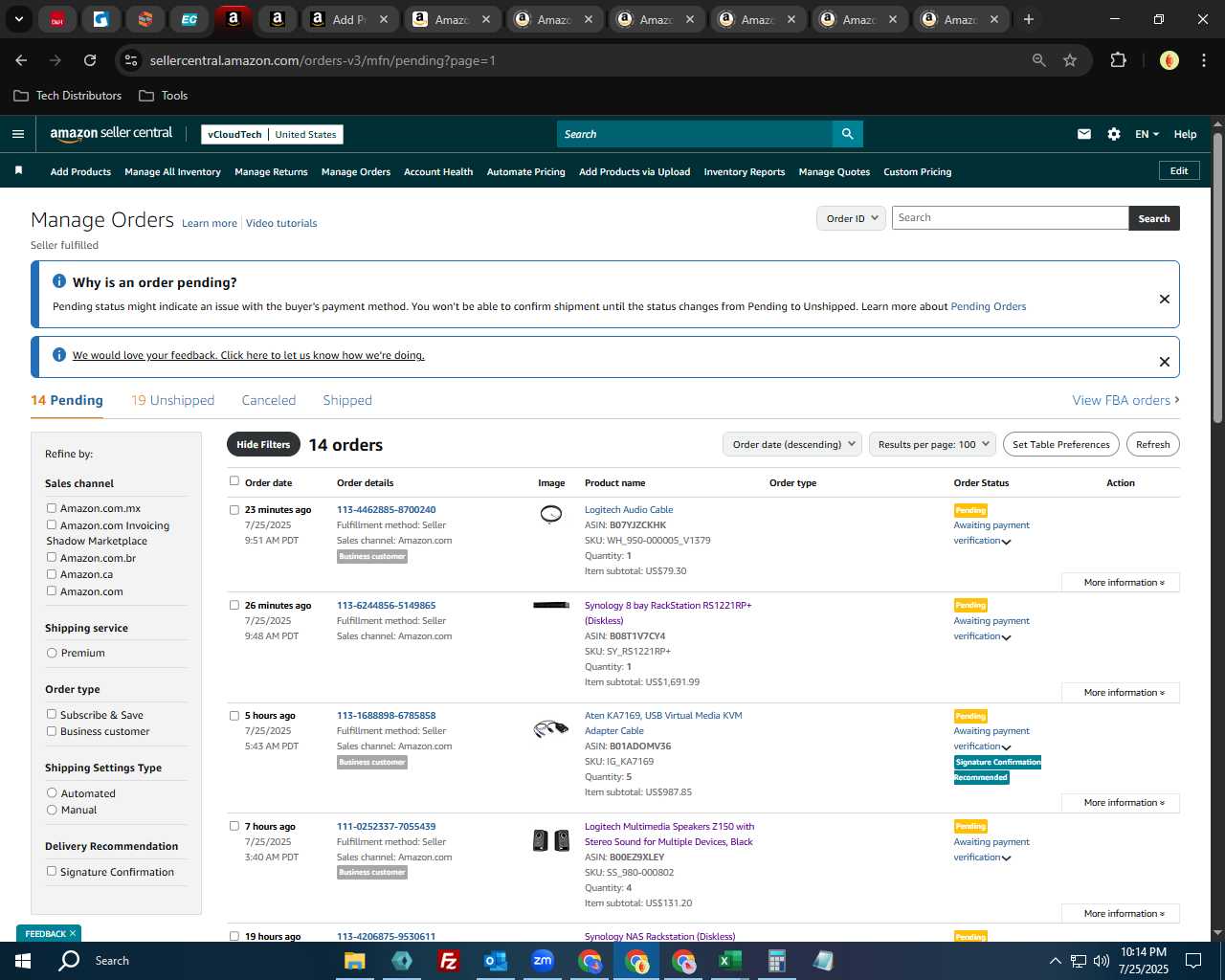Check the Business customer filter
The height and width of the screenshot is (980, 1225).
[52, 731]
